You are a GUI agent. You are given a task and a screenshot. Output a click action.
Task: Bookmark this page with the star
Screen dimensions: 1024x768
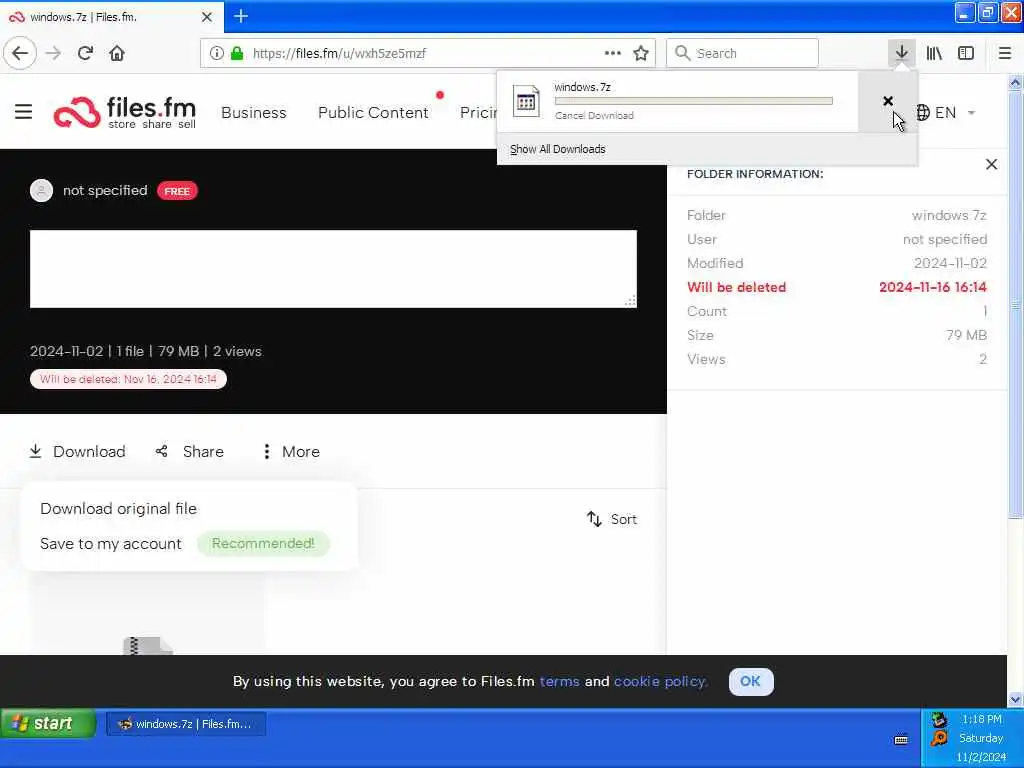tap(641, 53)
